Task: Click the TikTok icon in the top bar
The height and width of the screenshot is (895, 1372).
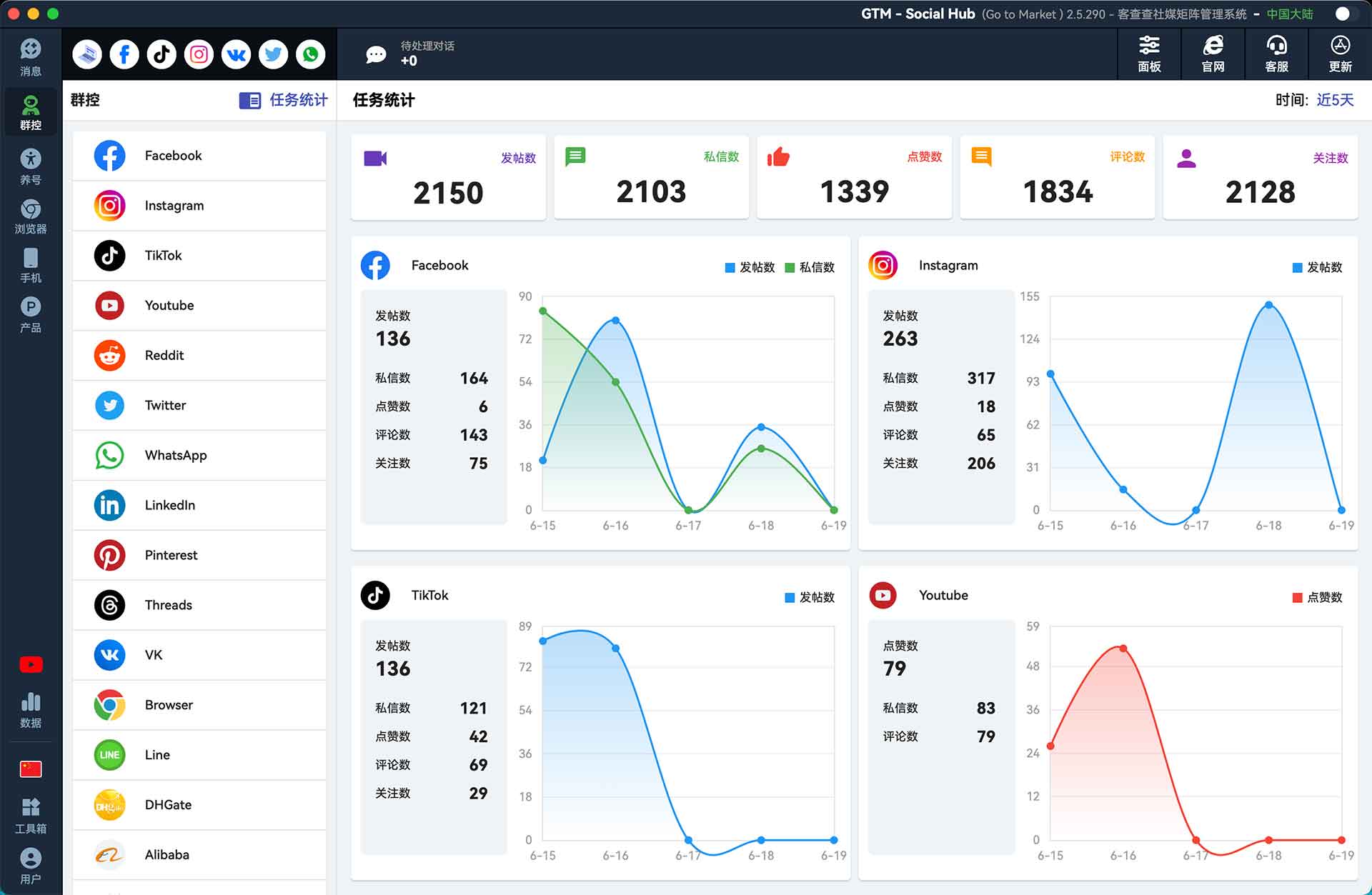Action: click(161, 54)
